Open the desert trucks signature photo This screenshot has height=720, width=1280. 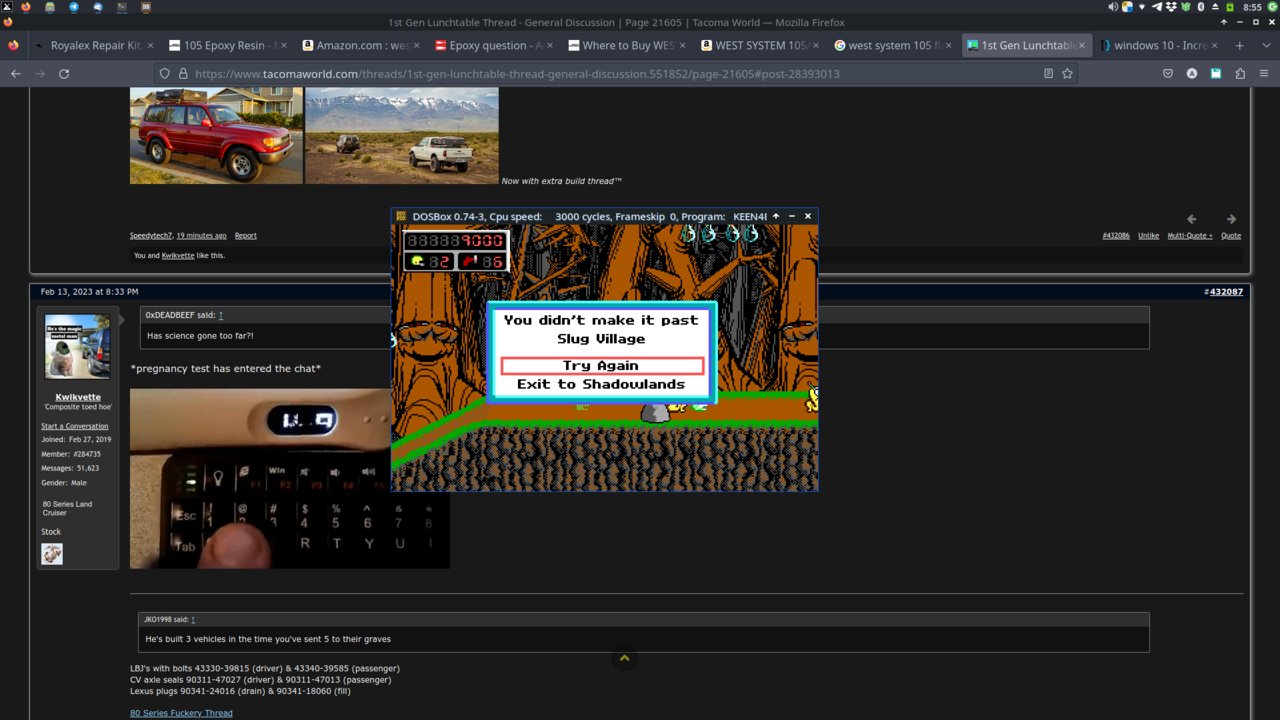click(402, 135)
